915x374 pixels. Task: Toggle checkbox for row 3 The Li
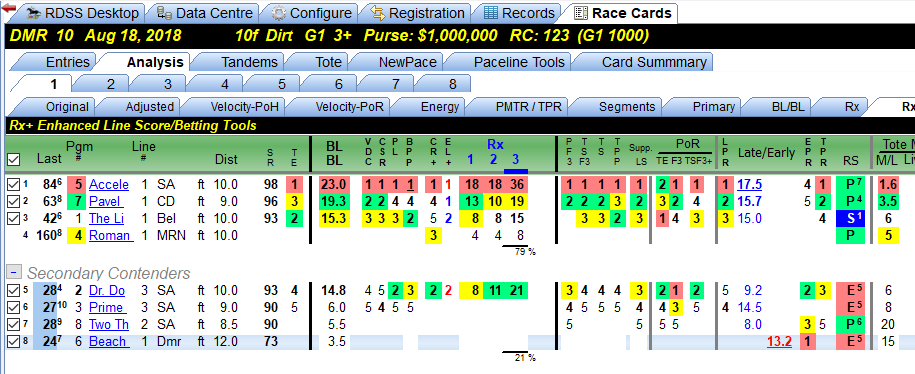[x=12, y=219]
